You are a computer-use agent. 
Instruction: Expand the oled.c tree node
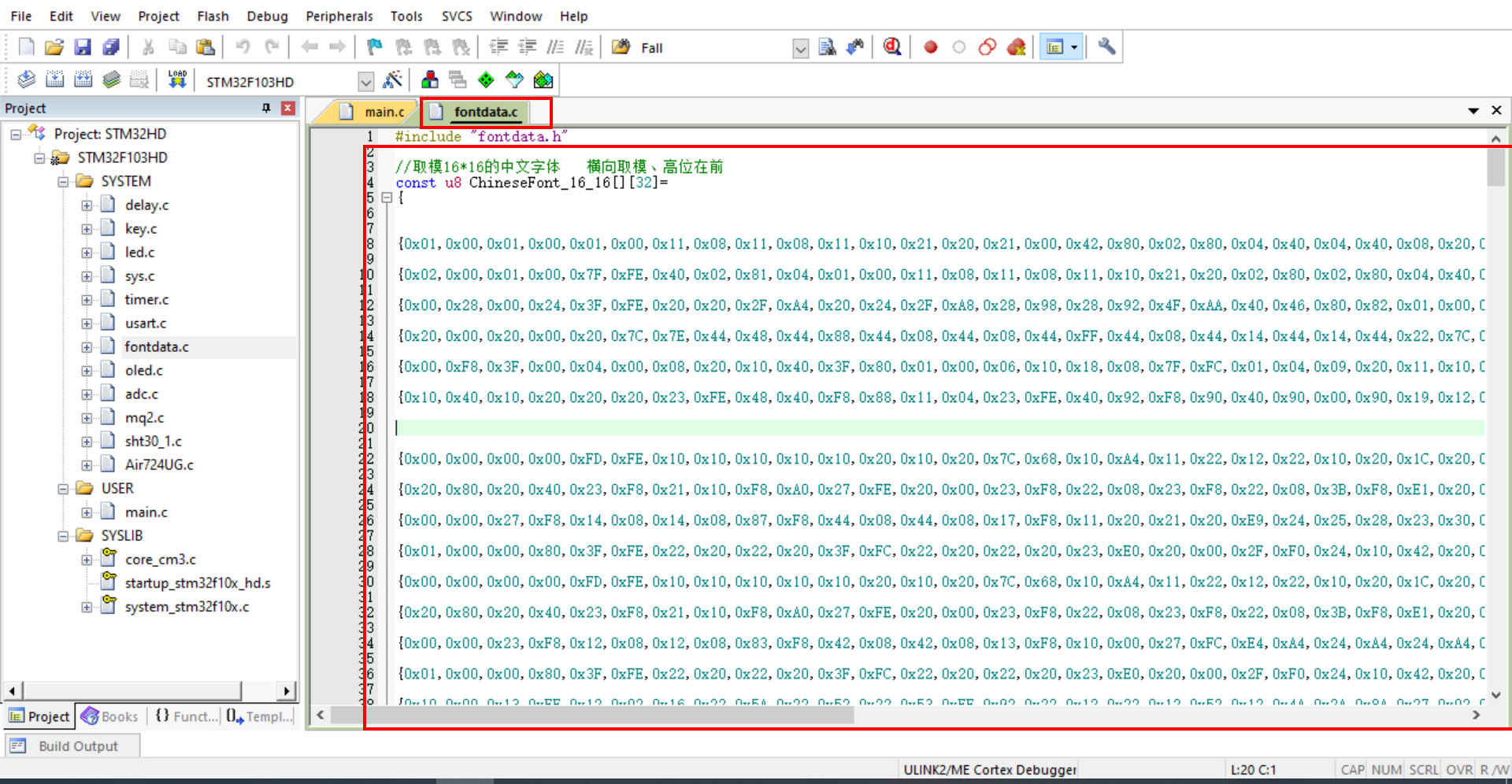(87, 371)
